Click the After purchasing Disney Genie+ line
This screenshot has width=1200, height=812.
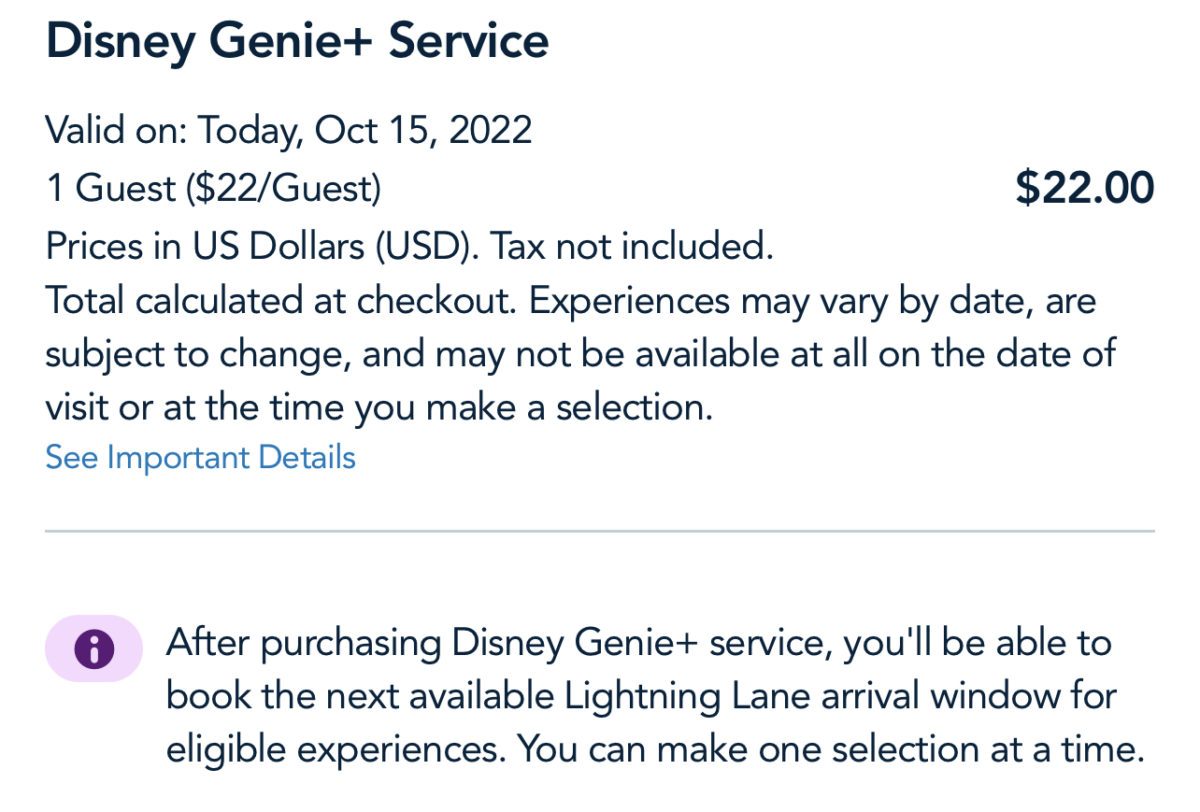640,642
